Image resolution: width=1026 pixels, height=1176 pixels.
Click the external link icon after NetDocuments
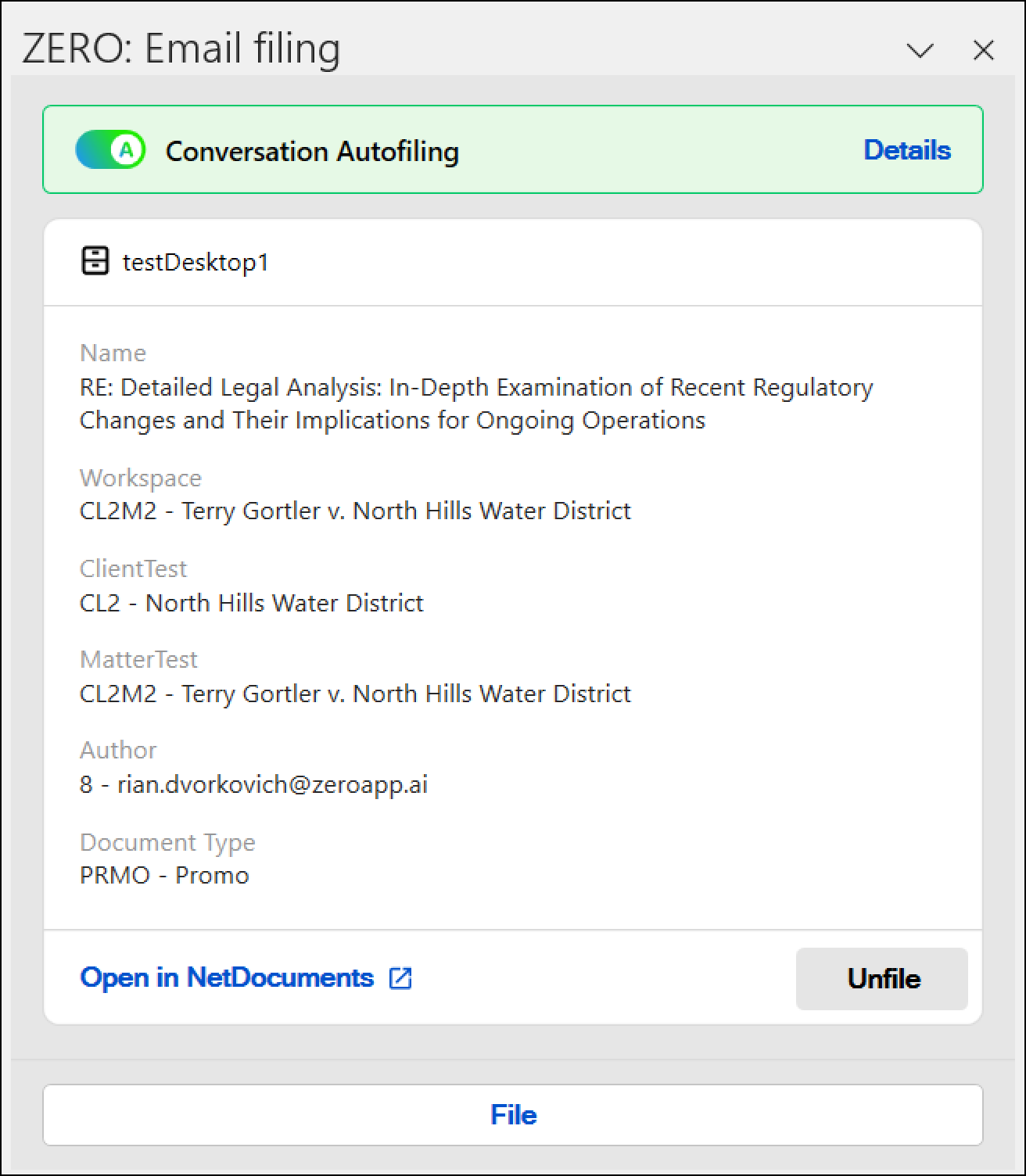coord(400,978)
